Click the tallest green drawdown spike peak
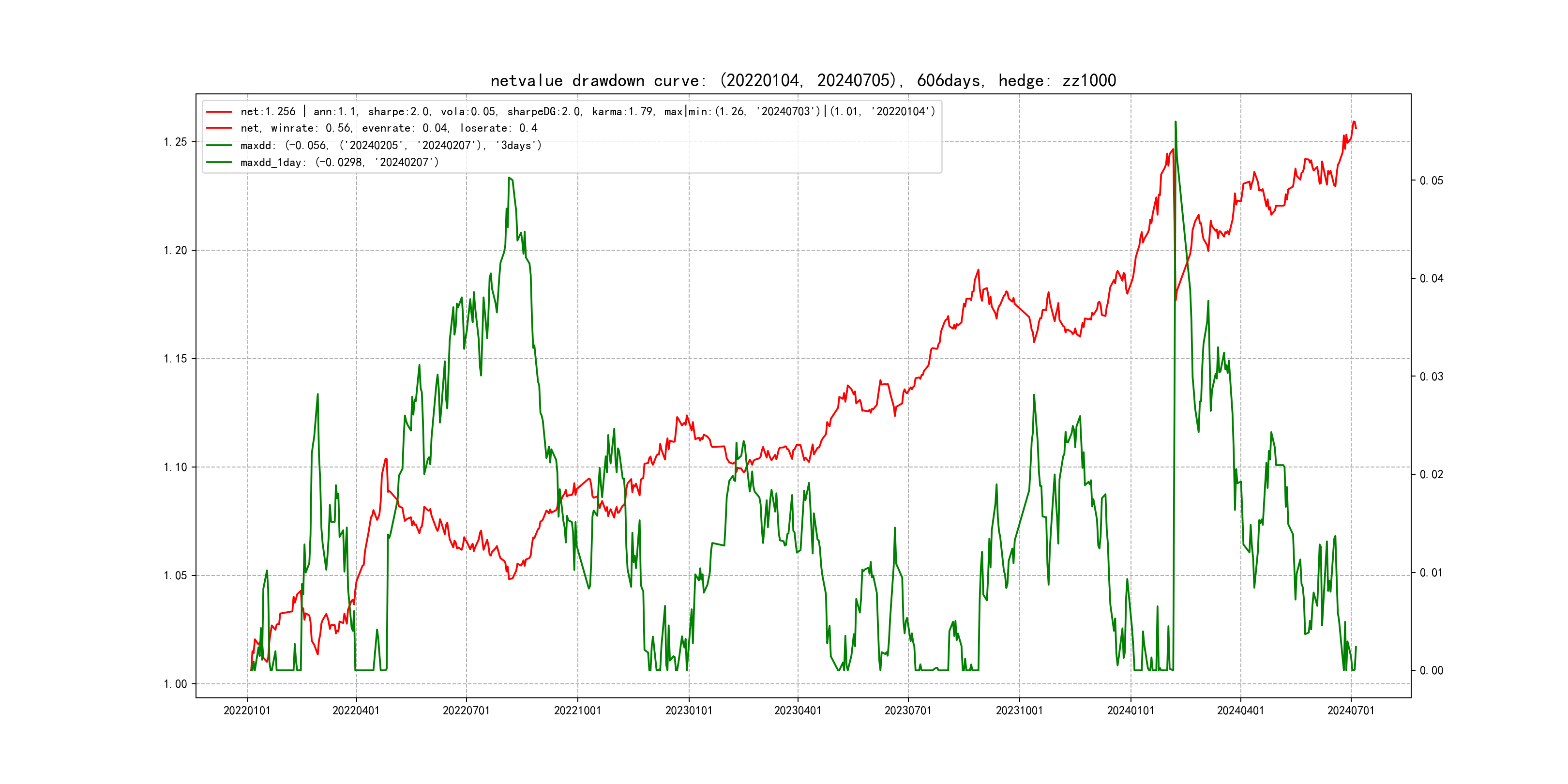1568x784 pixels. tap(1176, 122)
